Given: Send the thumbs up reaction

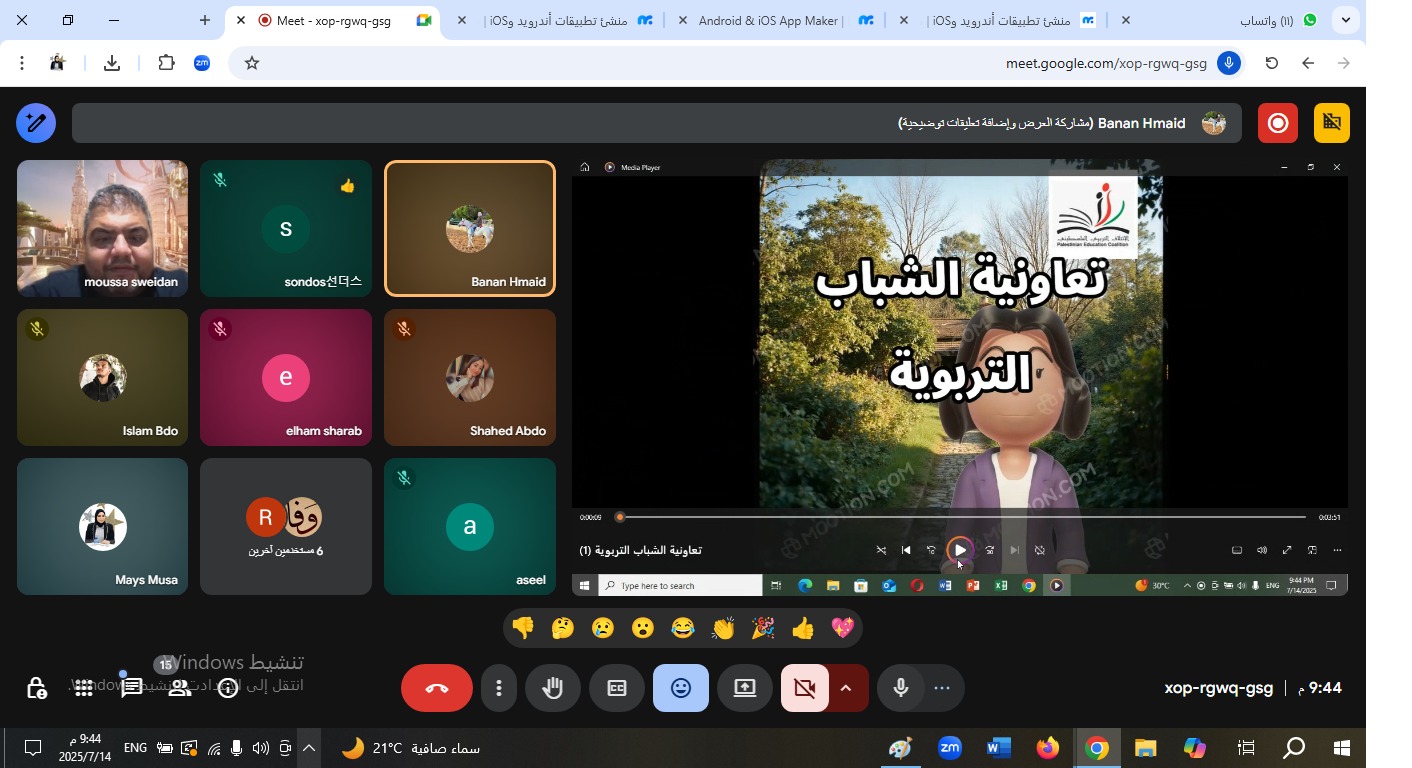Looking at the screenshot, I should coord(802,628).
